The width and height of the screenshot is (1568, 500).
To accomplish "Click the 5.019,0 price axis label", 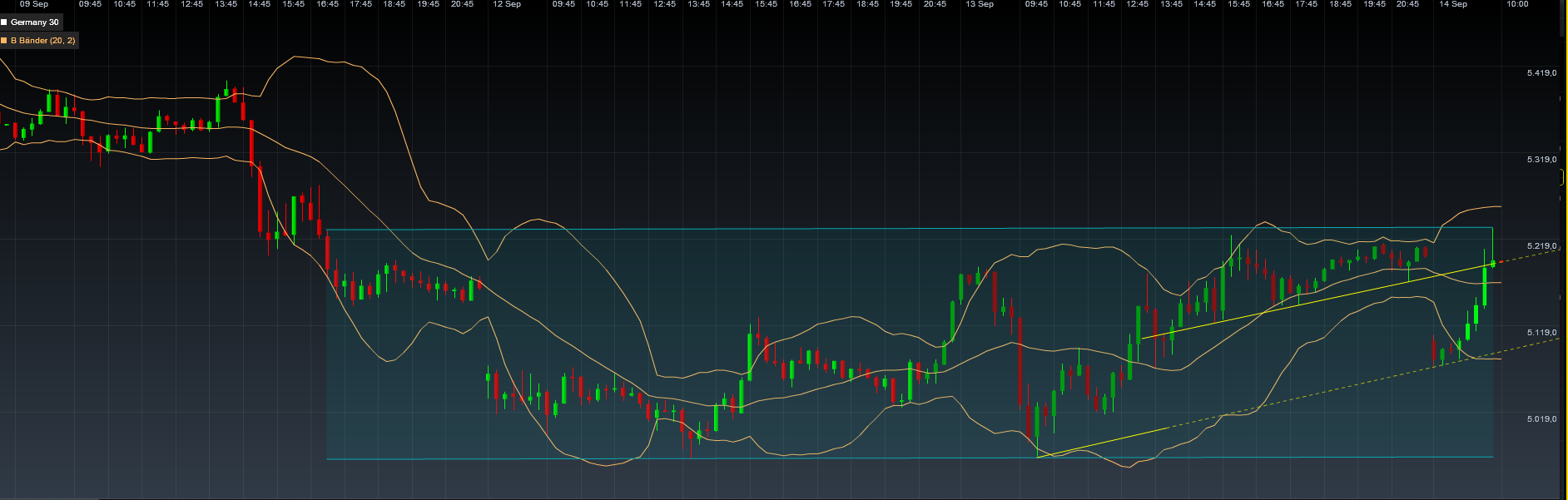I will coord(1541,419).
